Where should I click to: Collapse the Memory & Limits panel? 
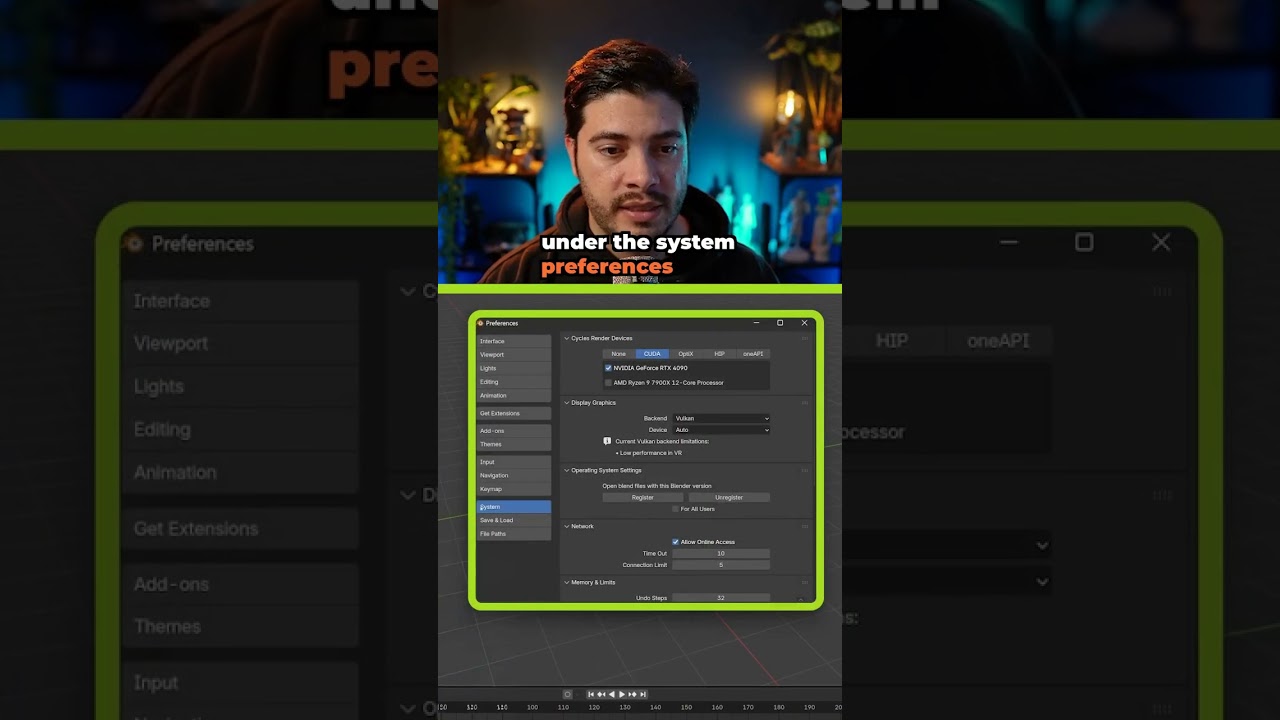pos(567,582)
